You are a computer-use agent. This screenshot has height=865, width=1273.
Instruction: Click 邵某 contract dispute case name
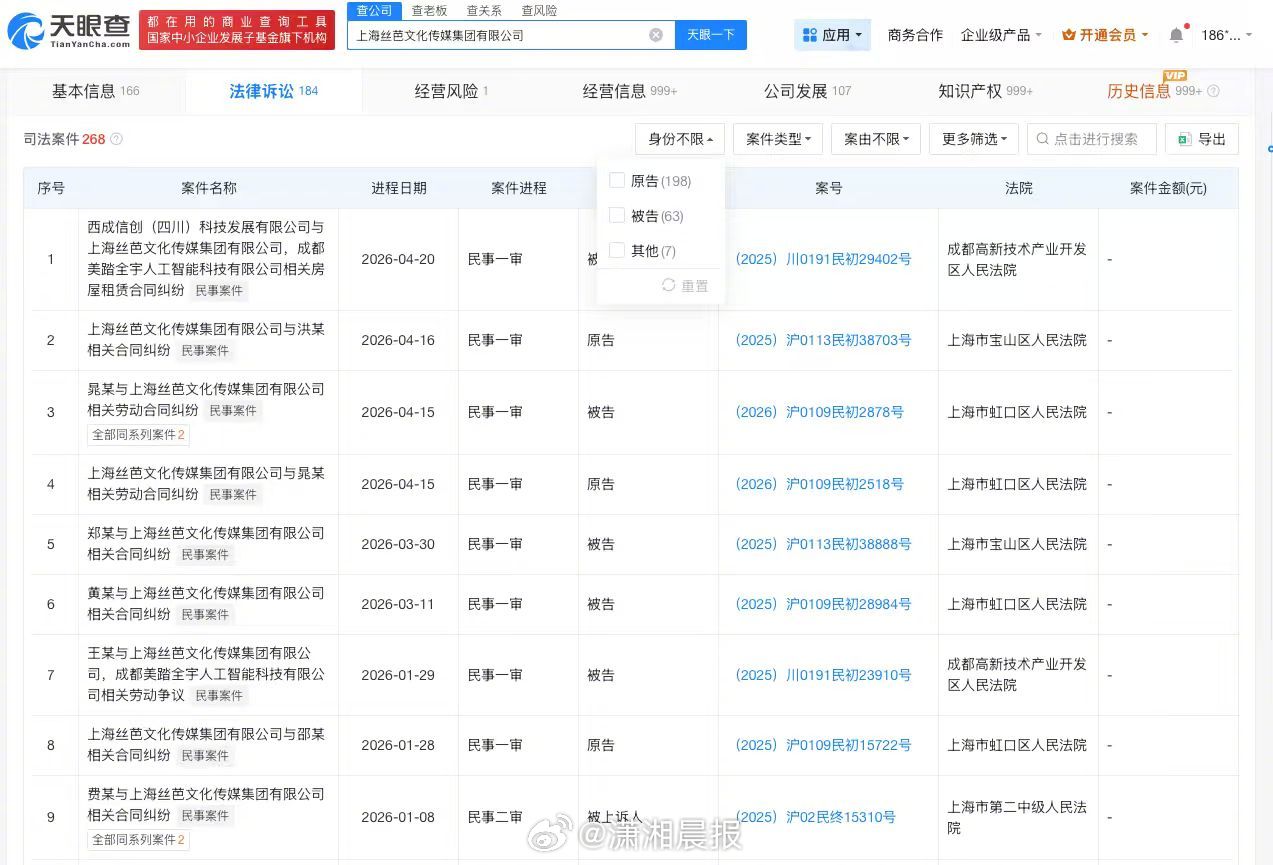tap(206, 745)
